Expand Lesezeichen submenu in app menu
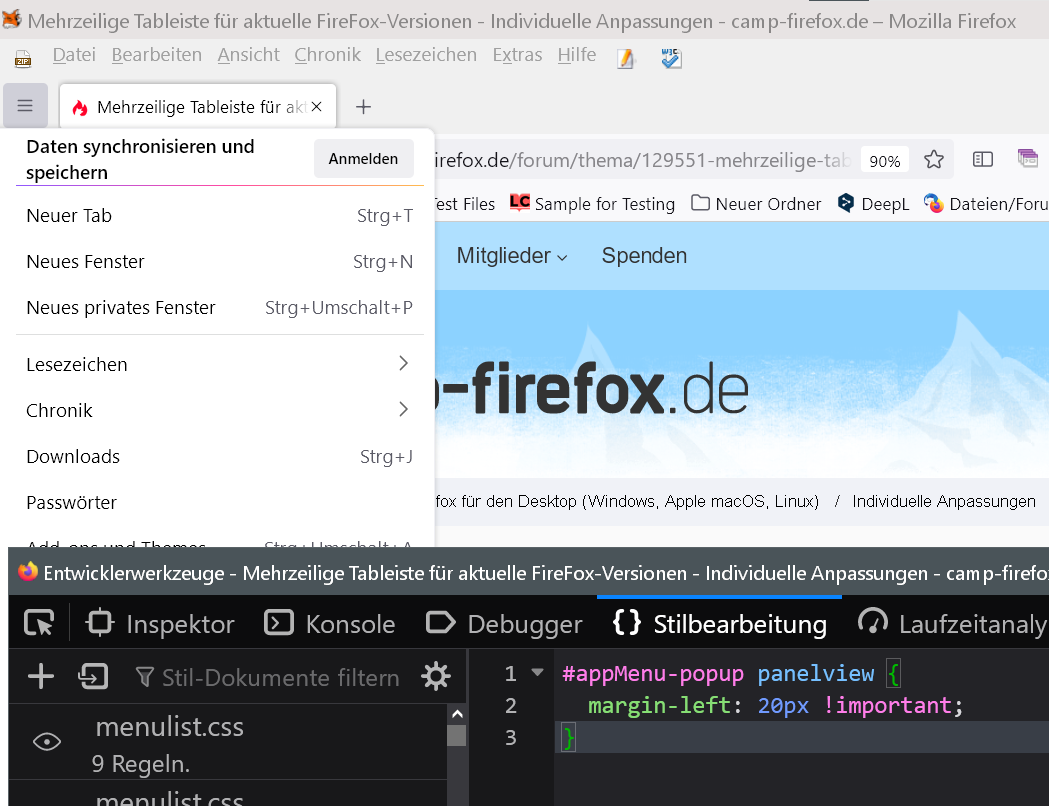1049x806 pixels. click(219, 364)
